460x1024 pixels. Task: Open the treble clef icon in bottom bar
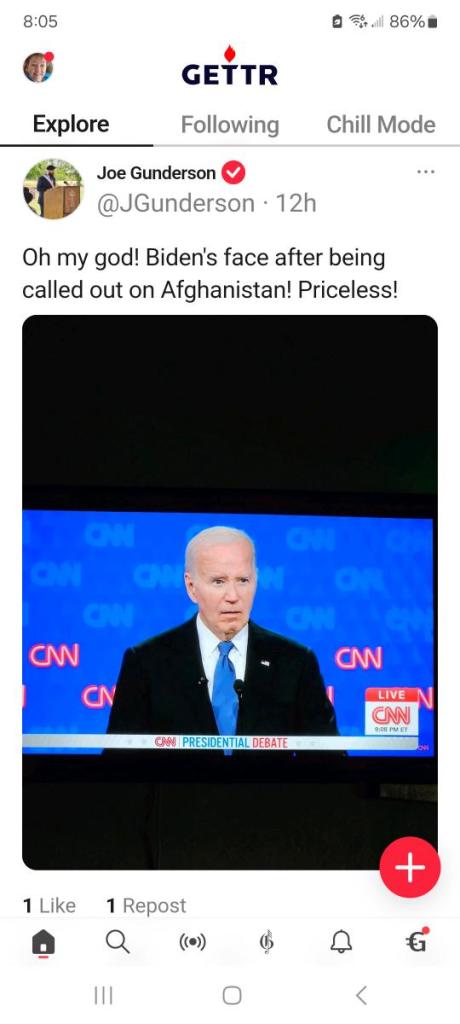point(267,942)
